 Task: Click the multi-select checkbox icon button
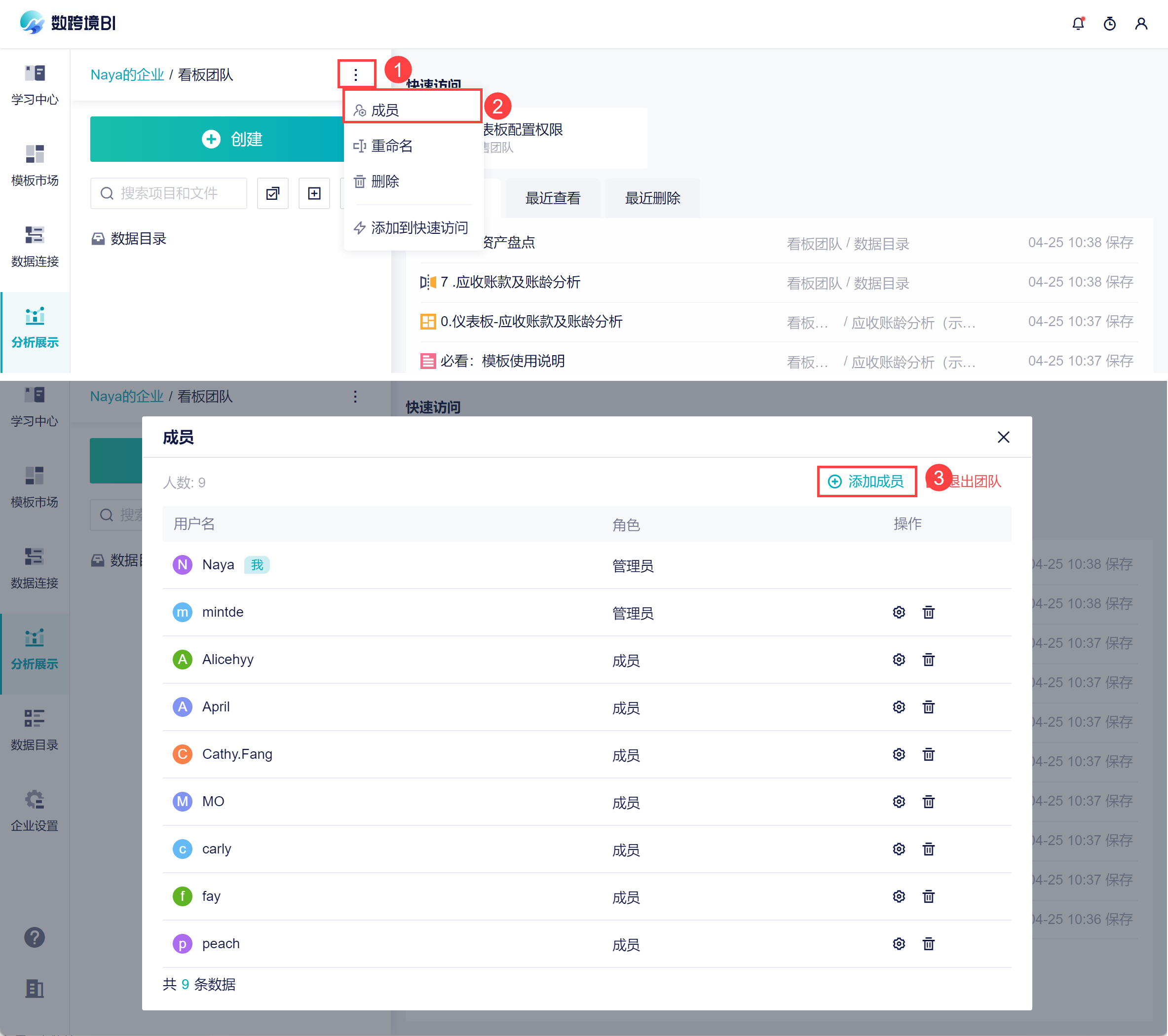pos(272,194)
